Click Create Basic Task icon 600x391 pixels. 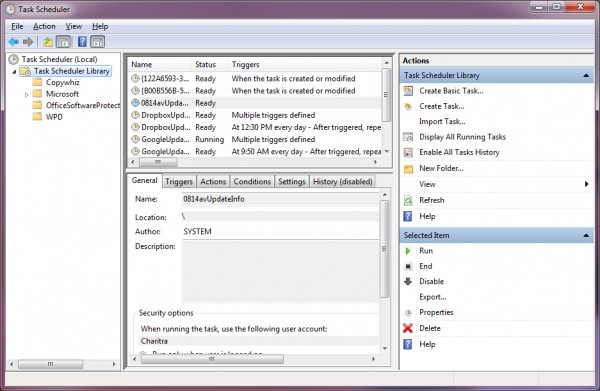pyautogui.click(x=408, y=91)
